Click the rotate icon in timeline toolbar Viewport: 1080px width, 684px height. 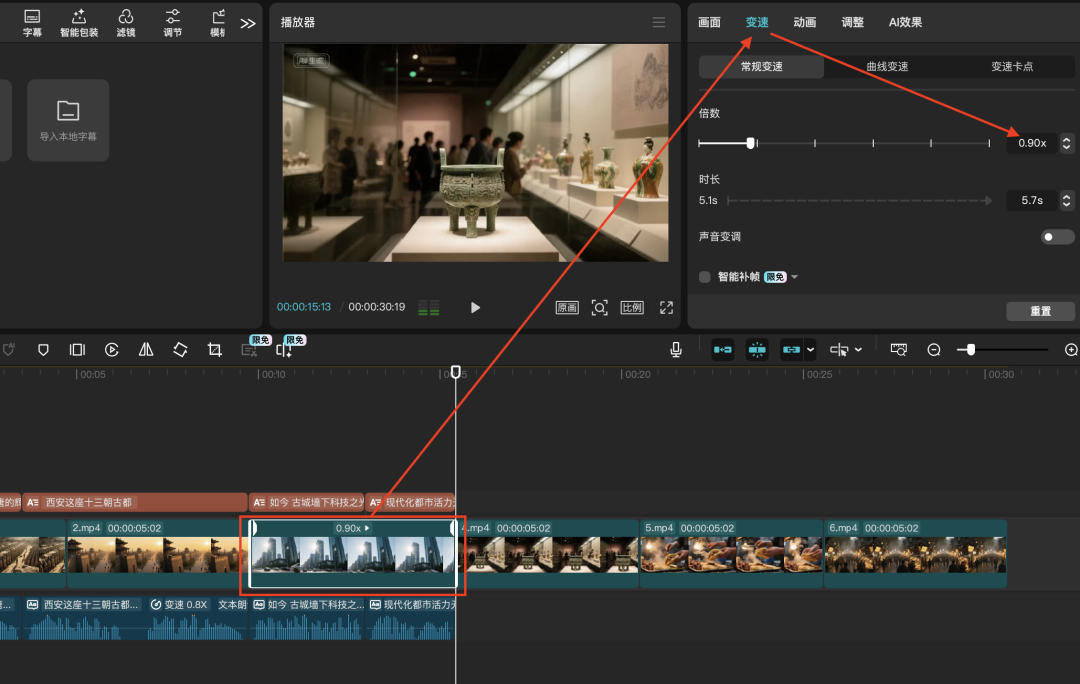click(180, 349)
